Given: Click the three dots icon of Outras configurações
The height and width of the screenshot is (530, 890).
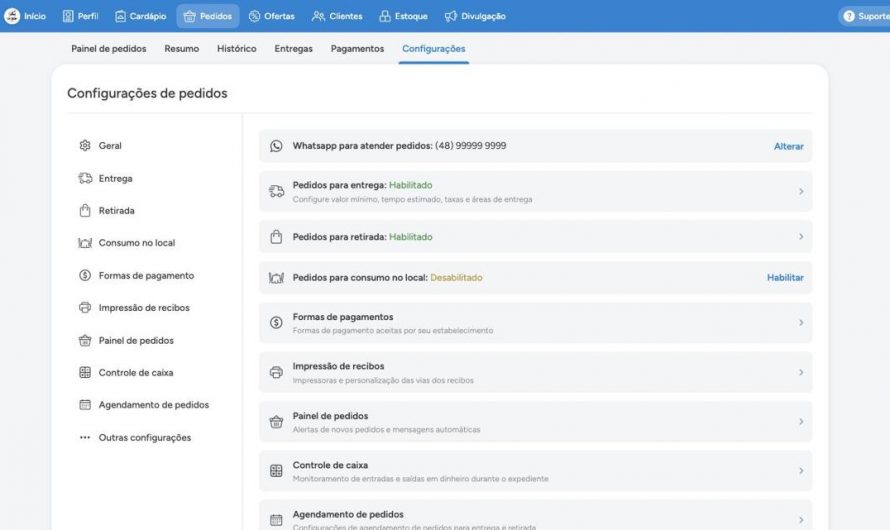Looking at the screenshot, I should (x=85, y=438).
